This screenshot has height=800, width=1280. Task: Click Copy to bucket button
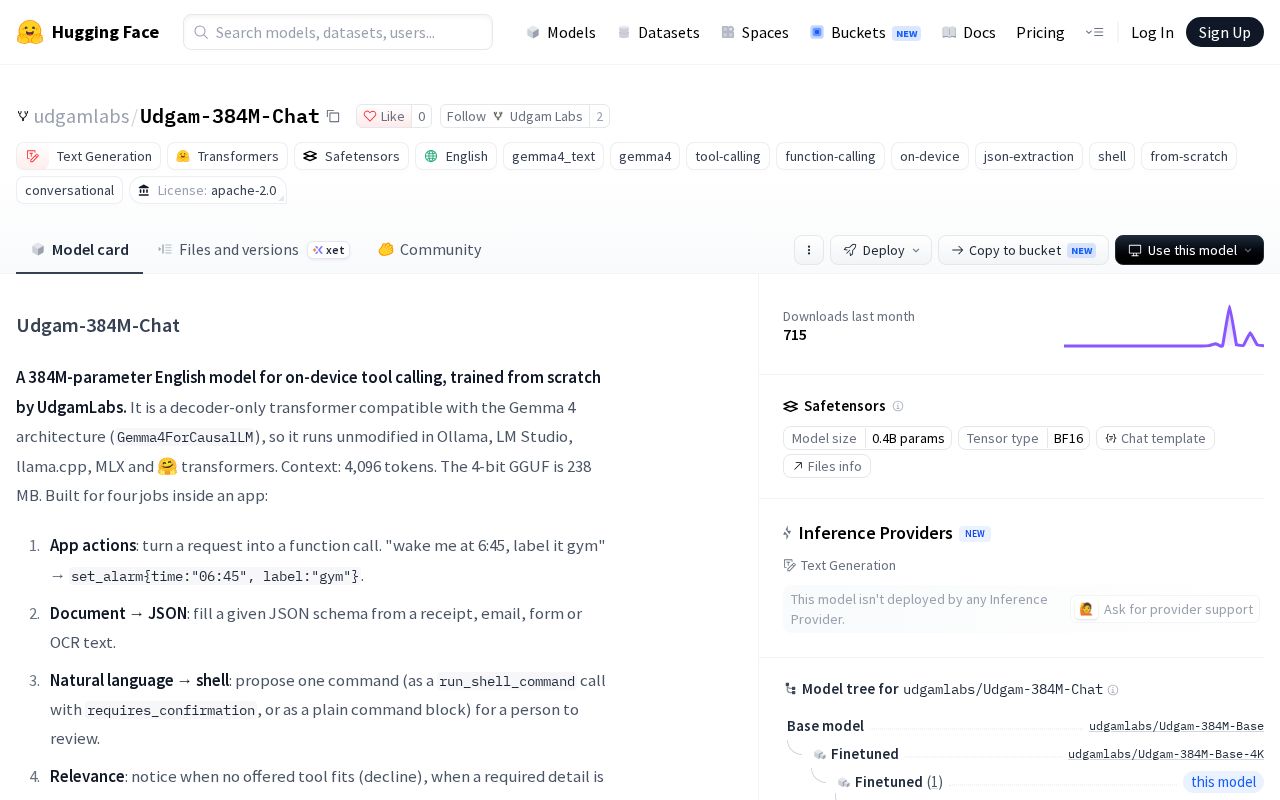(1023, 250)
